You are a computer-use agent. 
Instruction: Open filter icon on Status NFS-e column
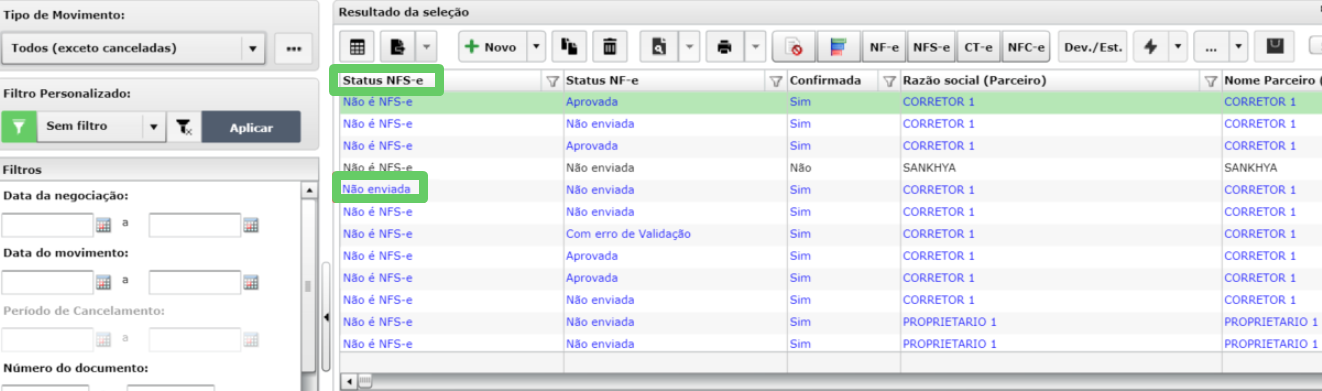tap(552, 81)
